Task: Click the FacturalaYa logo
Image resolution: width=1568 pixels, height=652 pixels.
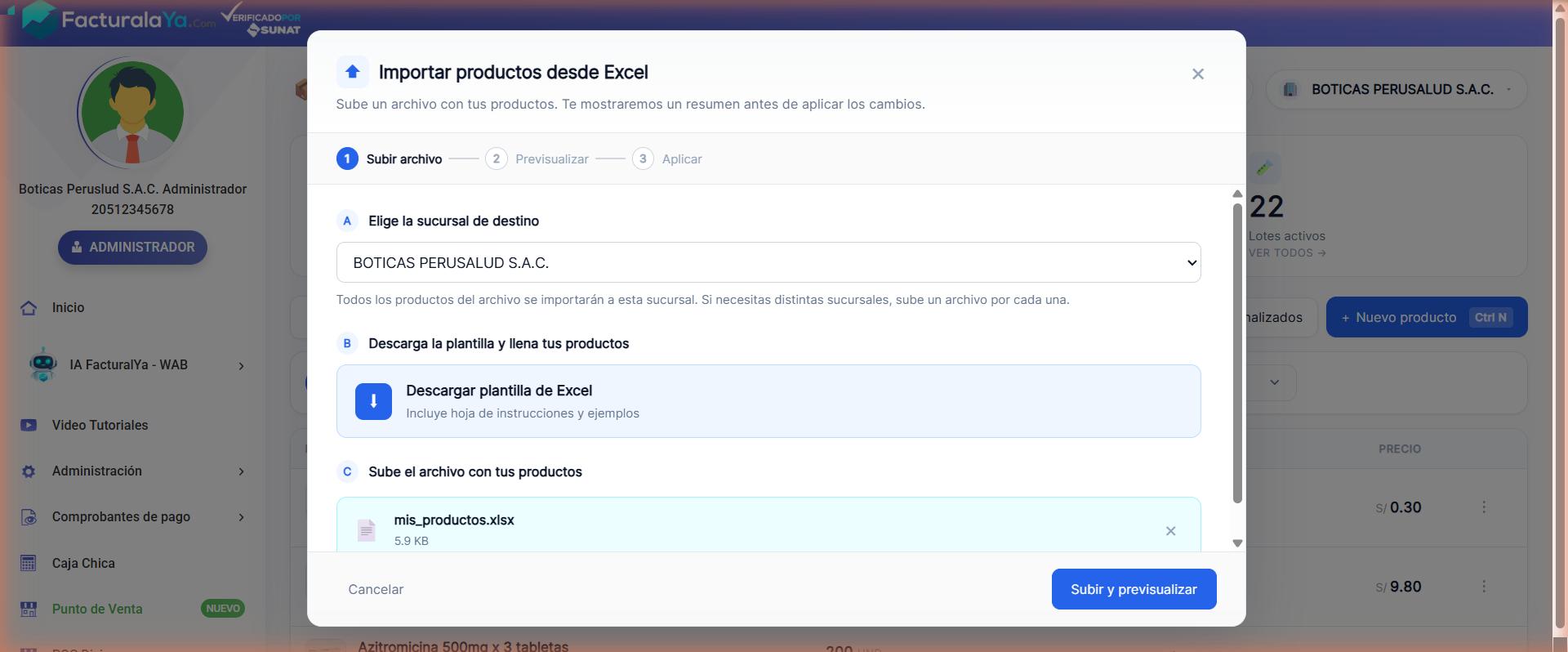Action: (x=119, y=19)
